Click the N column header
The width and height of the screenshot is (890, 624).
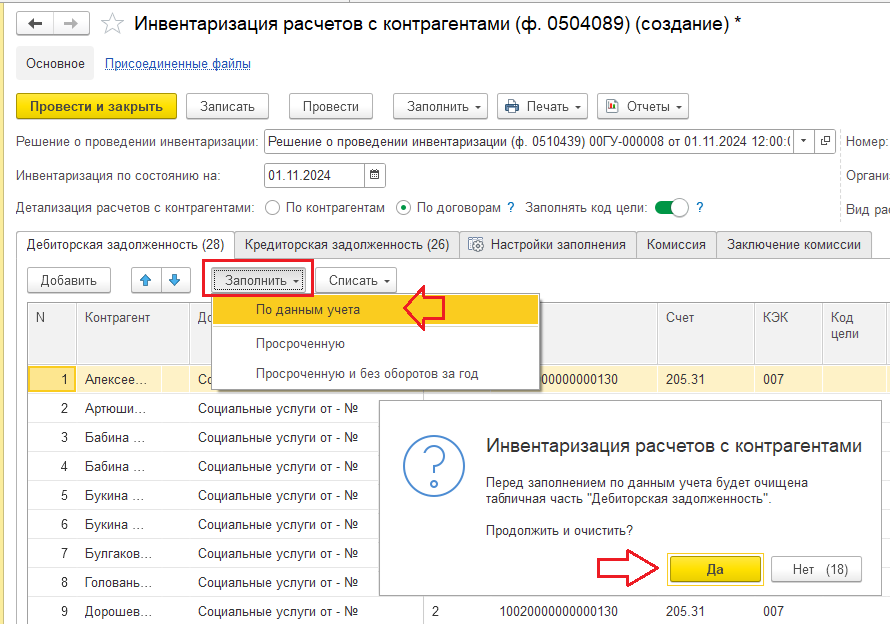[52, 333]
